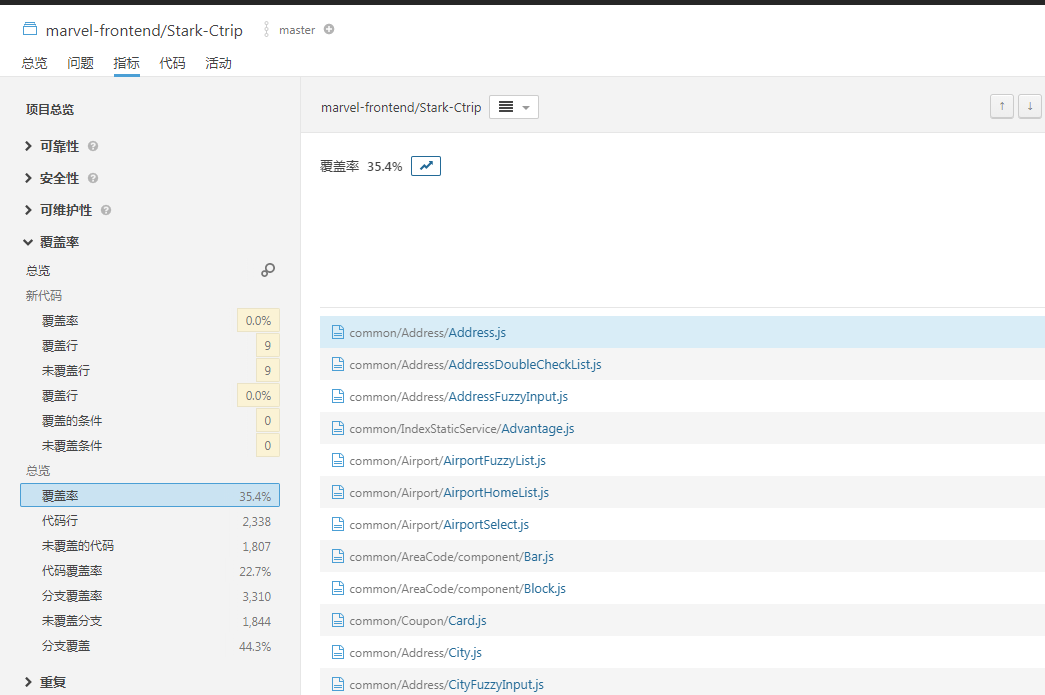This screenshot has width=1045, height=695.
Task: Click the help icon next to 可维护性
Action: [106, 211]
